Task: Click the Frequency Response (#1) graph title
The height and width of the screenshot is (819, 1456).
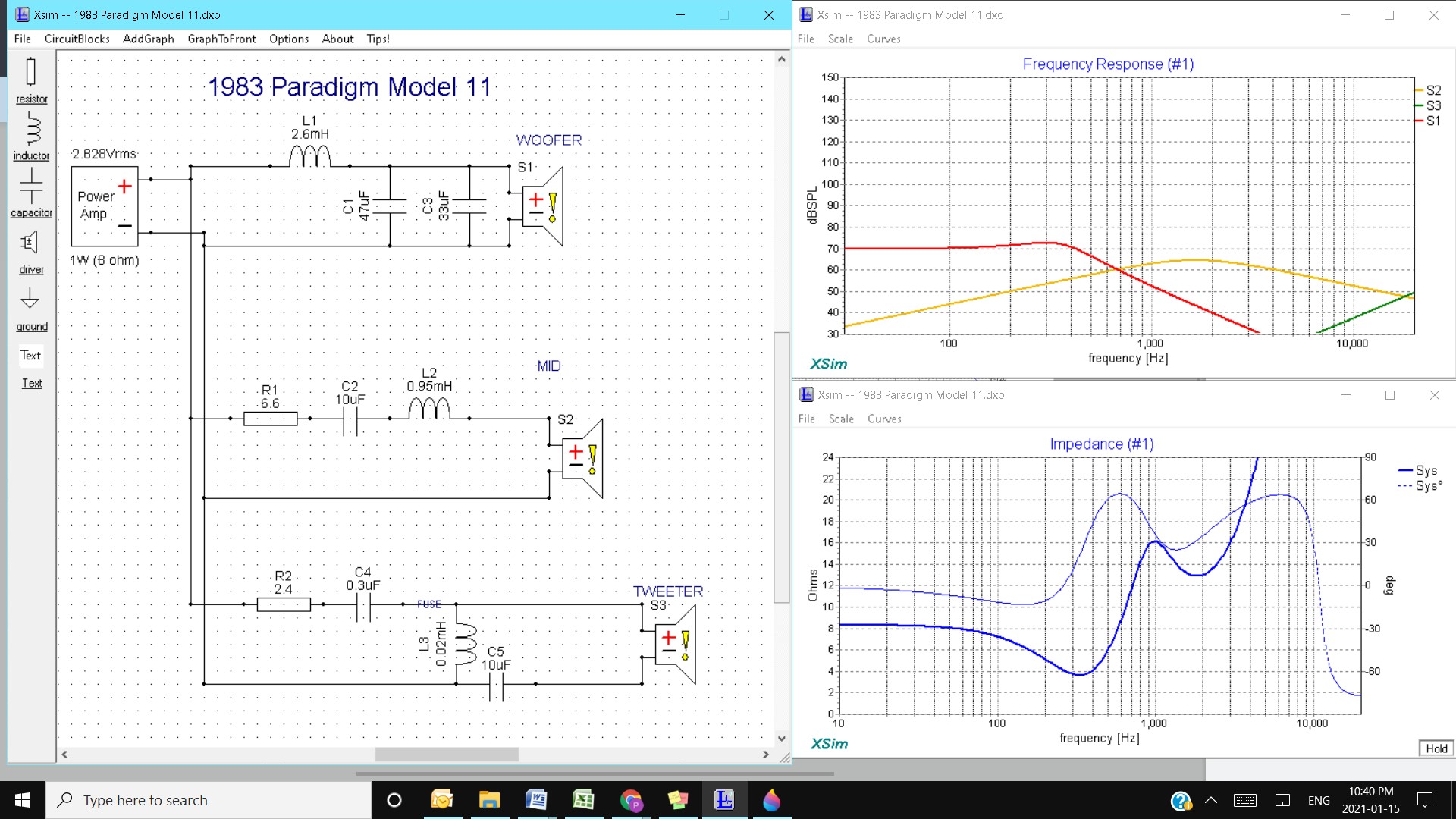Action: [x=1108, y=64]
